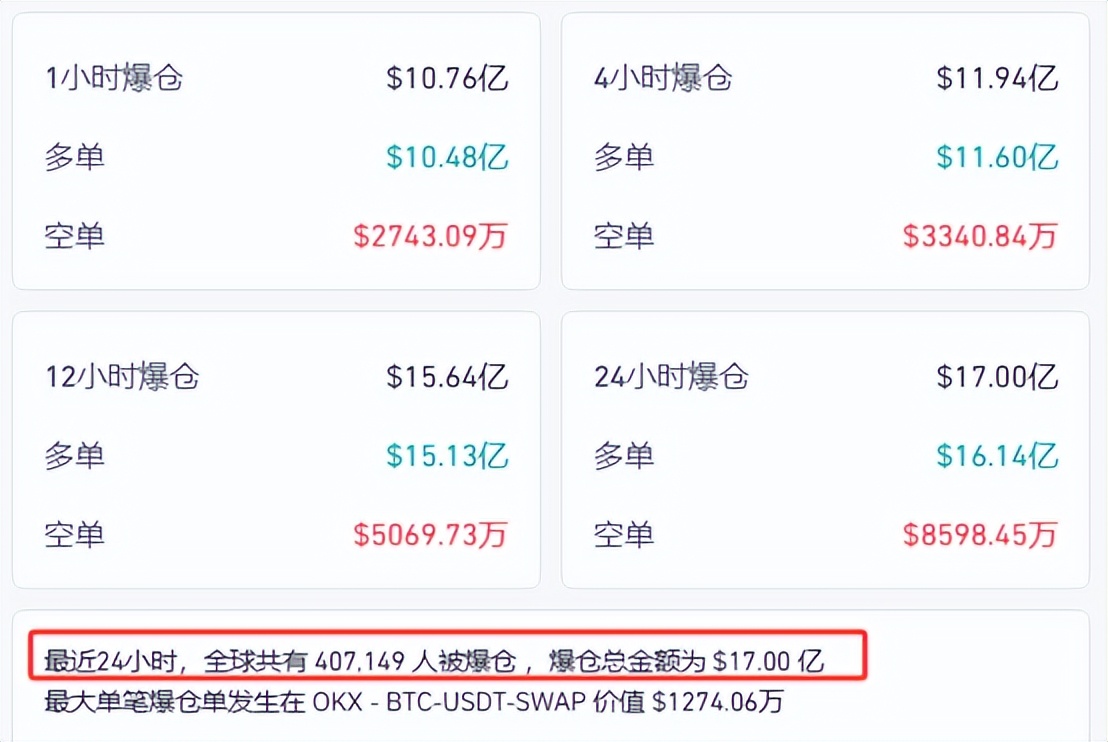1108x742 pixels.
Task: Select the $10.76亿 one-hour liquidation total
Action: click(447, 78)
